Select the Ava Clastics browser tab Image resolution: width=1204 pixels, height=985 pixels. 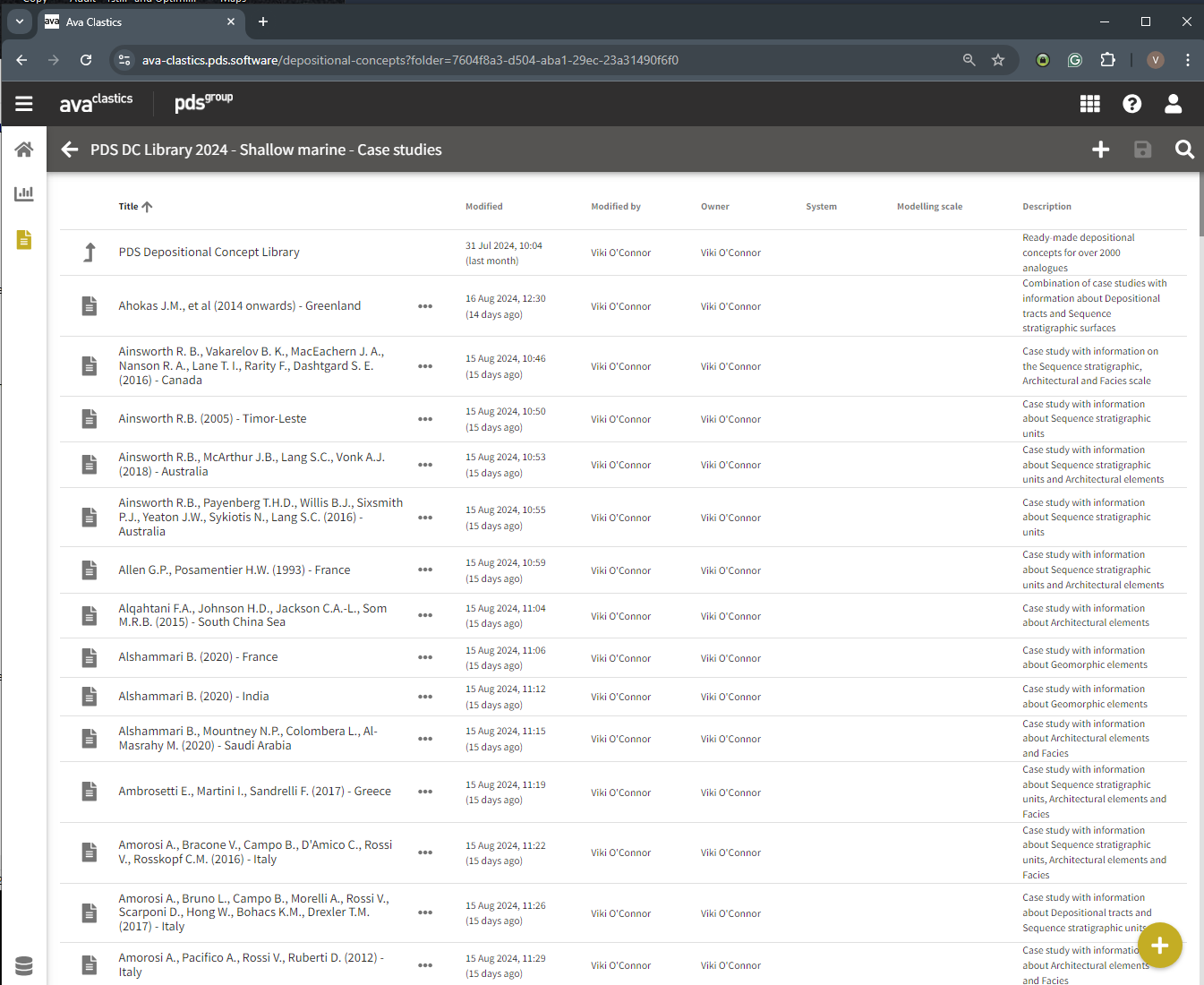[x=141, y=22]
